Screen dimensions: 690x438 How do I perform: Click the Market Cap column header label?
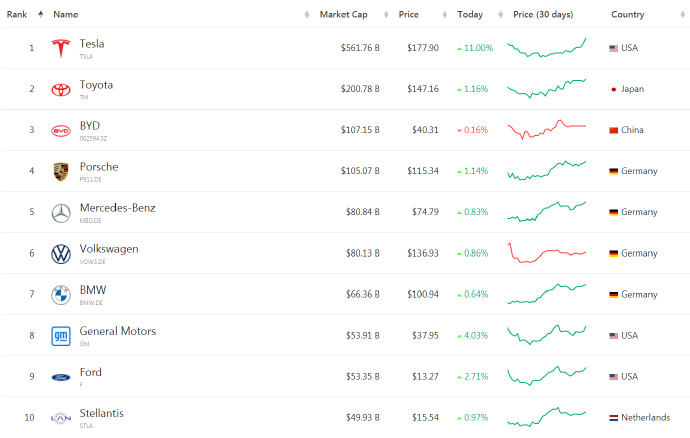pos(343,15)
